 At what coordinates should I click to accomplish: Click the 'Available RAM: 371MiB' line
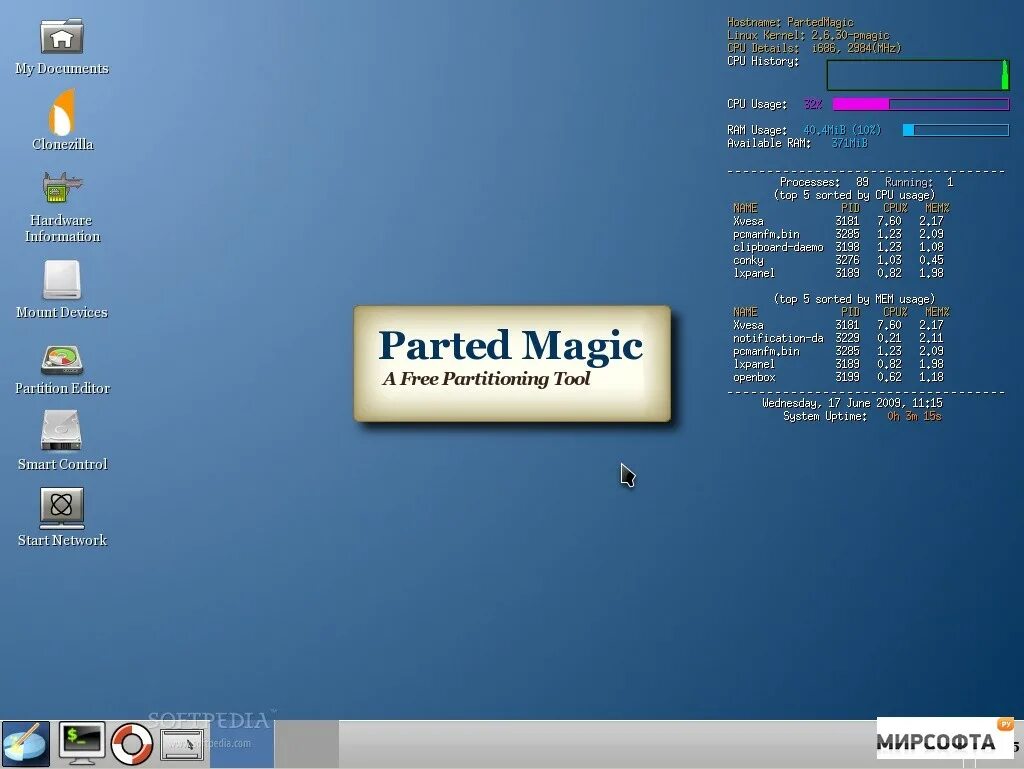coord(797,143)
